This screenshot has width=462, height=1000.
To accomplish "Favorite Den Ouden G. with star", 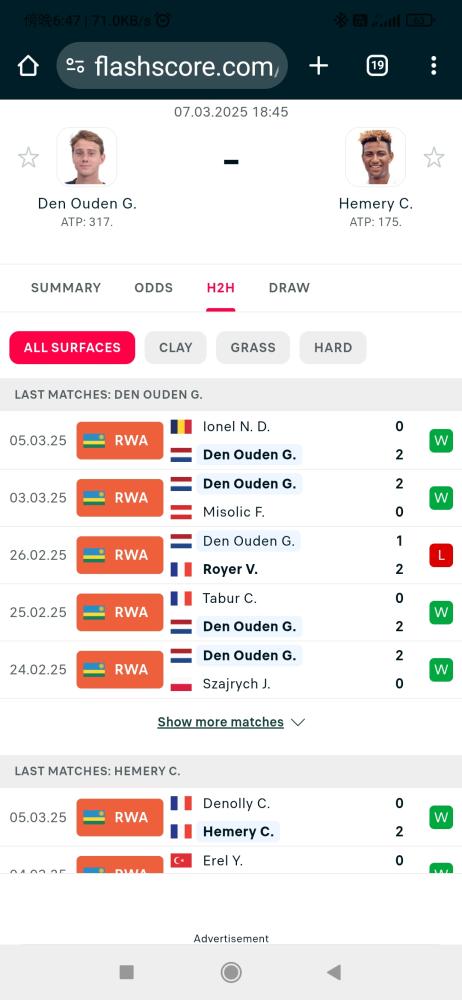I will click(x=28, y=157).
